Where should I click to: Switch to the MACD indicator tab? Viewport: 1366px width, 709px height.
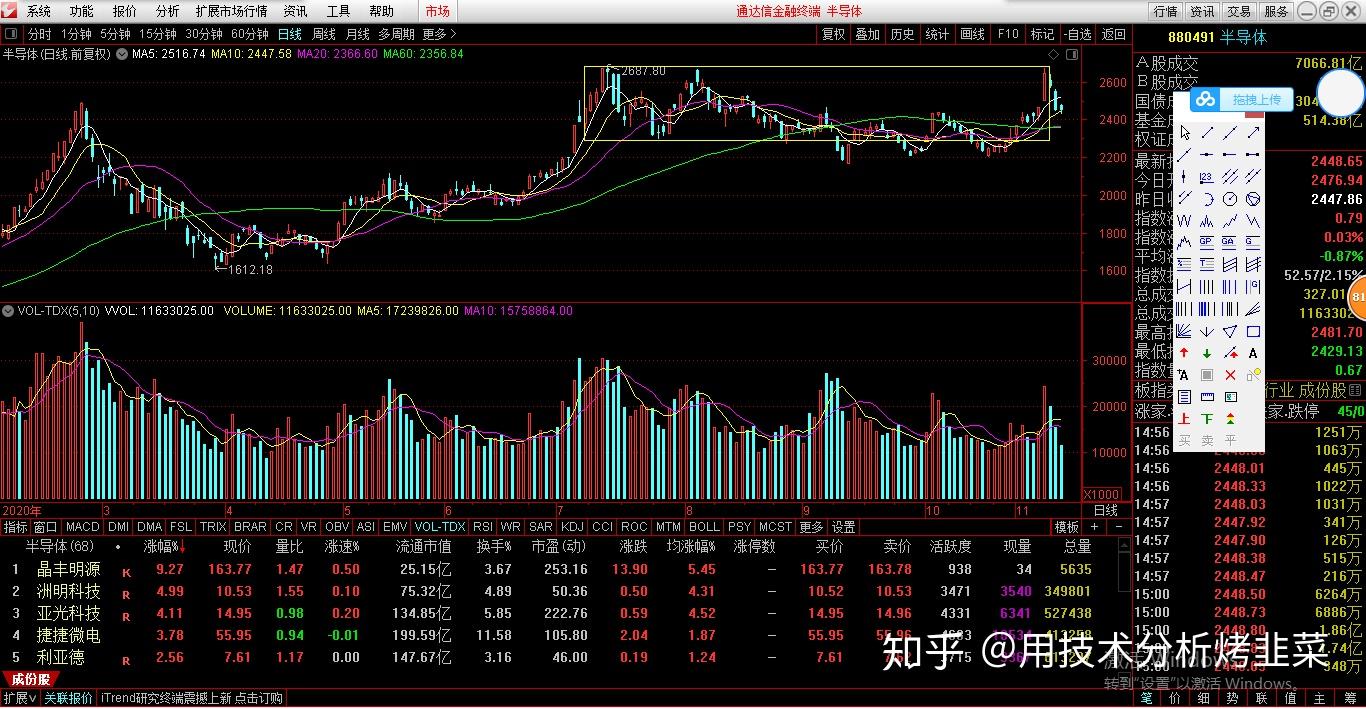[x=83, y=527]
